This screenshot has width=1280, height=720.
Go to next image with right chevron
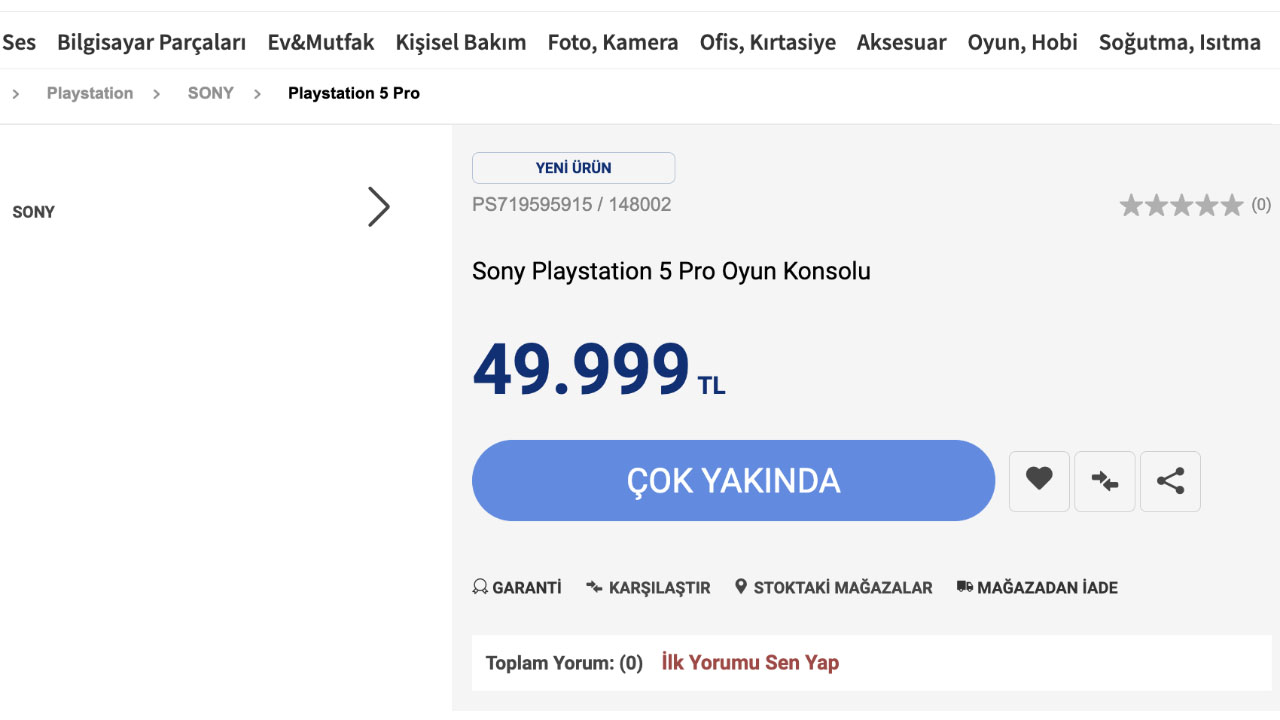(x=379, y=207)
